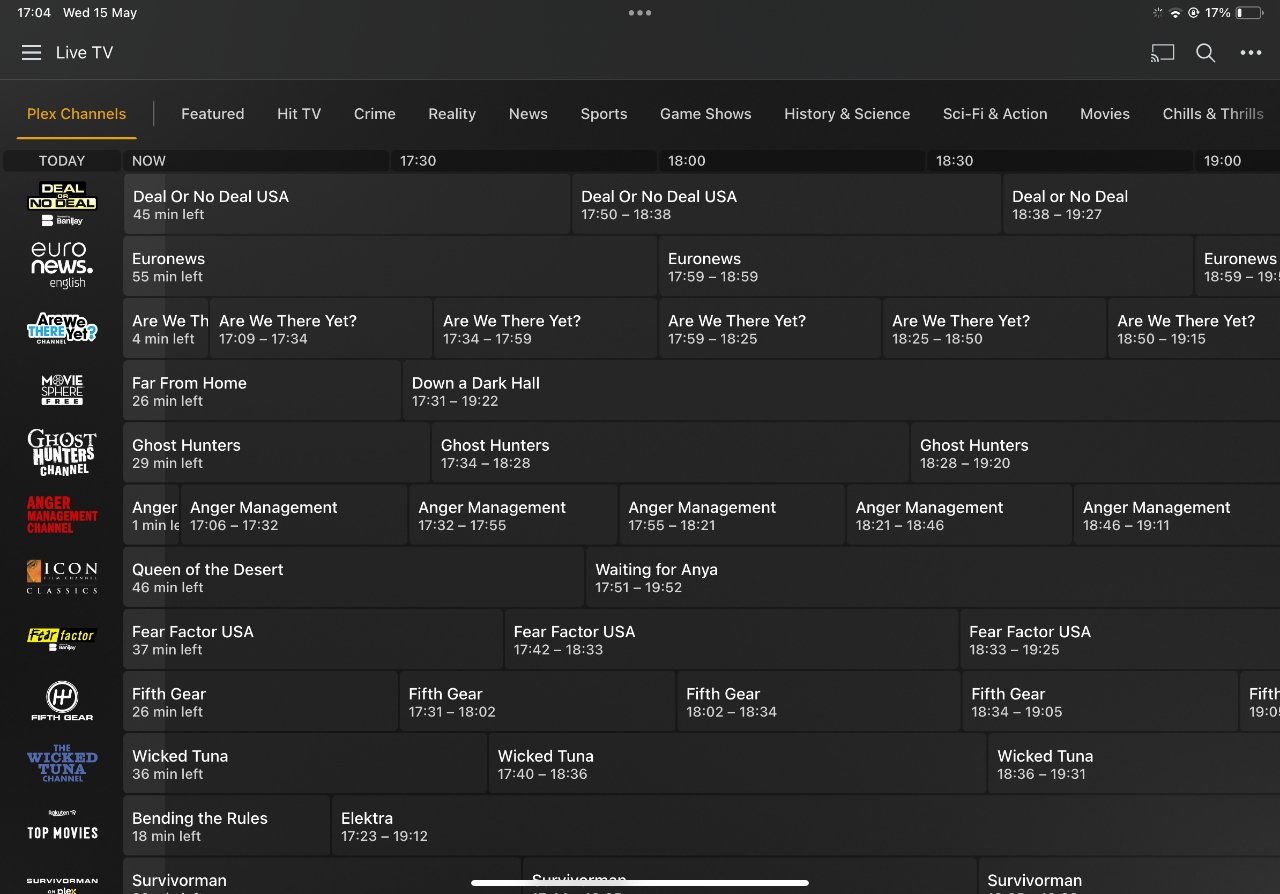This screenshot has width=1280, height=894.
Task: Open Ghost Hunters airing 17:34 – 18:28
Action: click(670, 452)
